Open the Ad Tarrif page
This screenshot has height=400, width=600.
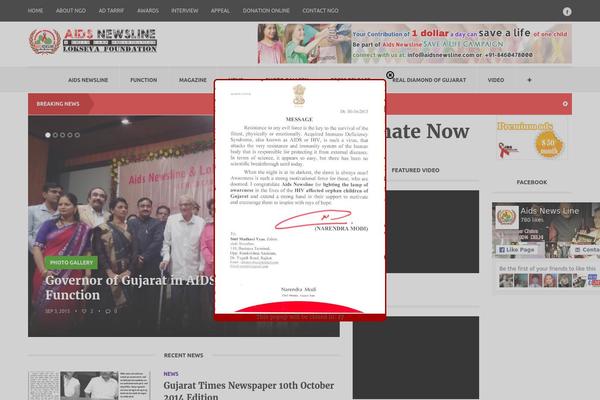[x=111, y=11]
